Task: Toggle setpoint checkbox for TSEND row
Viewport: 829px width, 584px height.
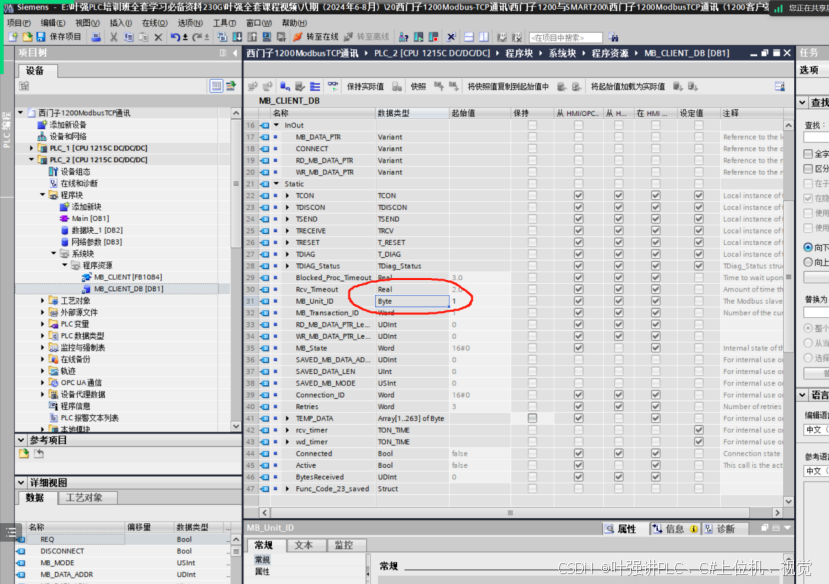Action: click(698, 219)
